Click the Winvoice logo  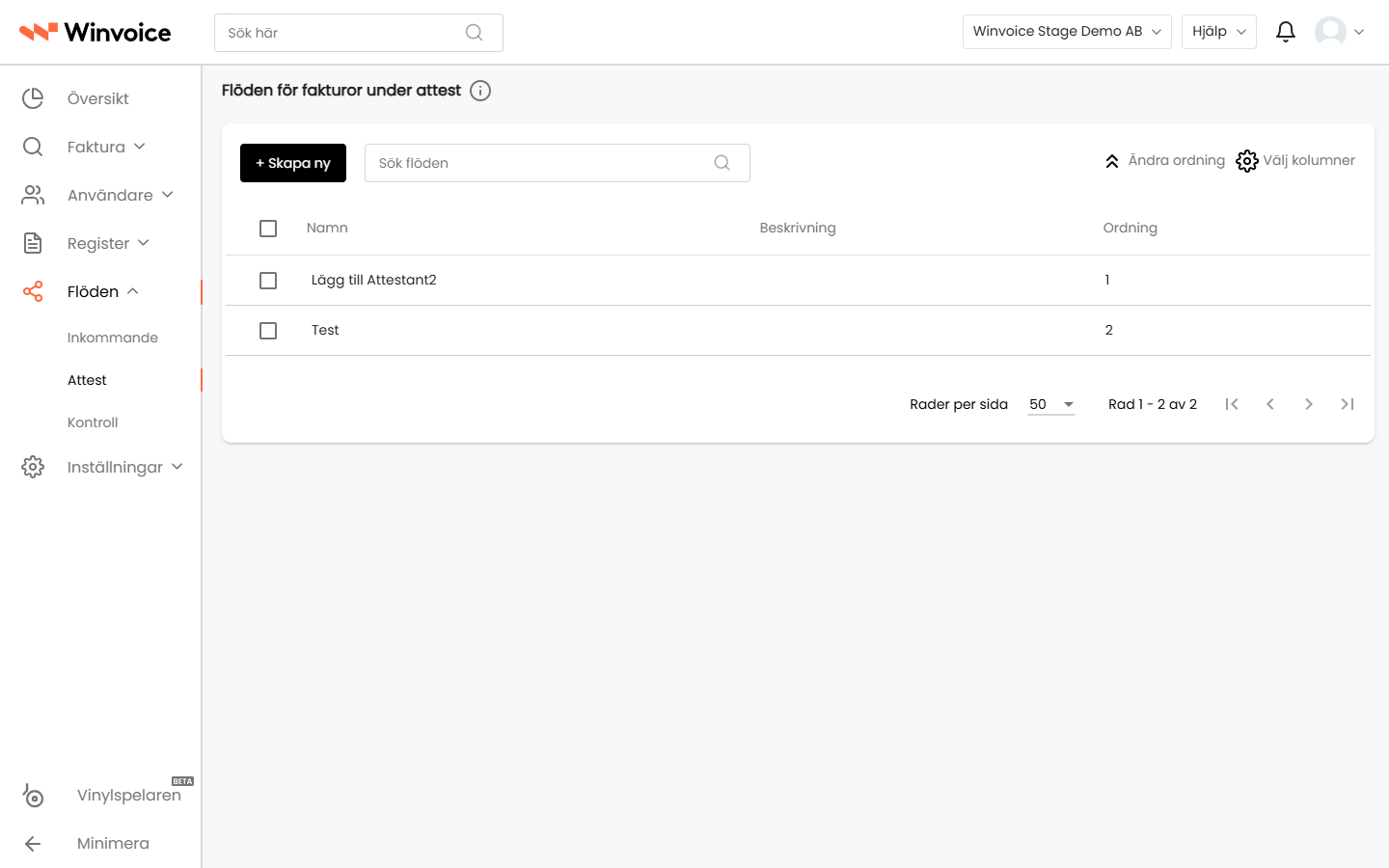(x=95, y=32)
